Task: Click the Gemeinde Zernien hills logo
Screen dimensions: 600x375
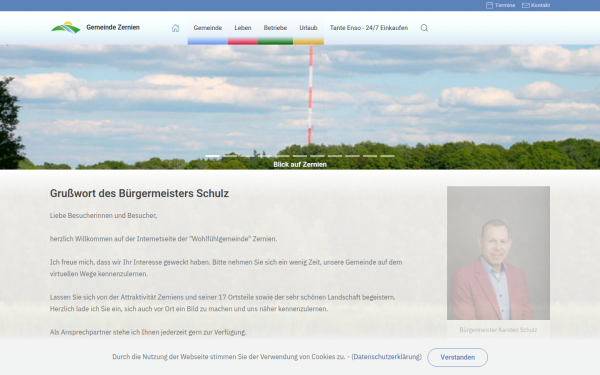Action: (x=66, y=28)
